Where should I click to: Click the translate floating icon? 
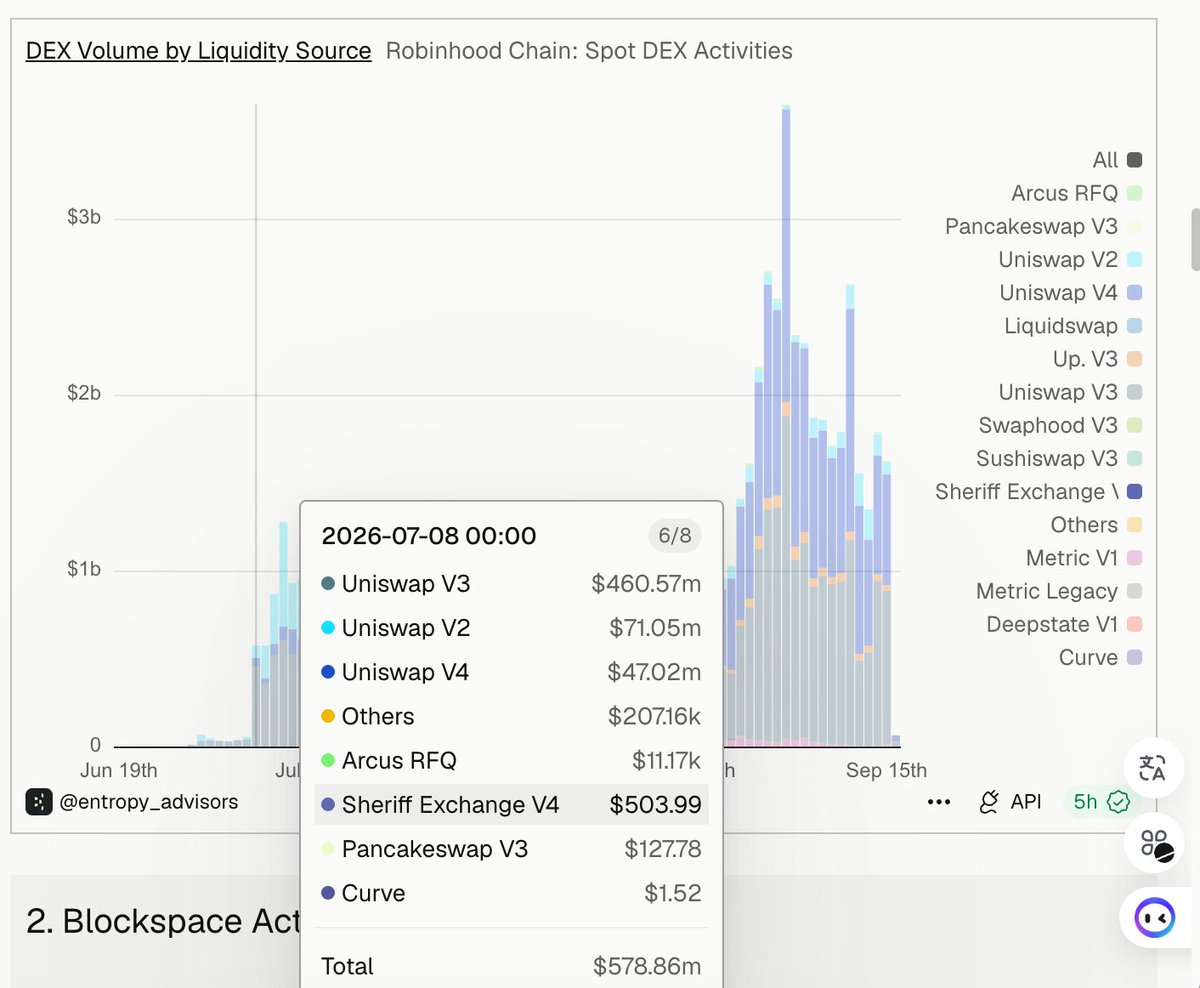(1152, 768)
